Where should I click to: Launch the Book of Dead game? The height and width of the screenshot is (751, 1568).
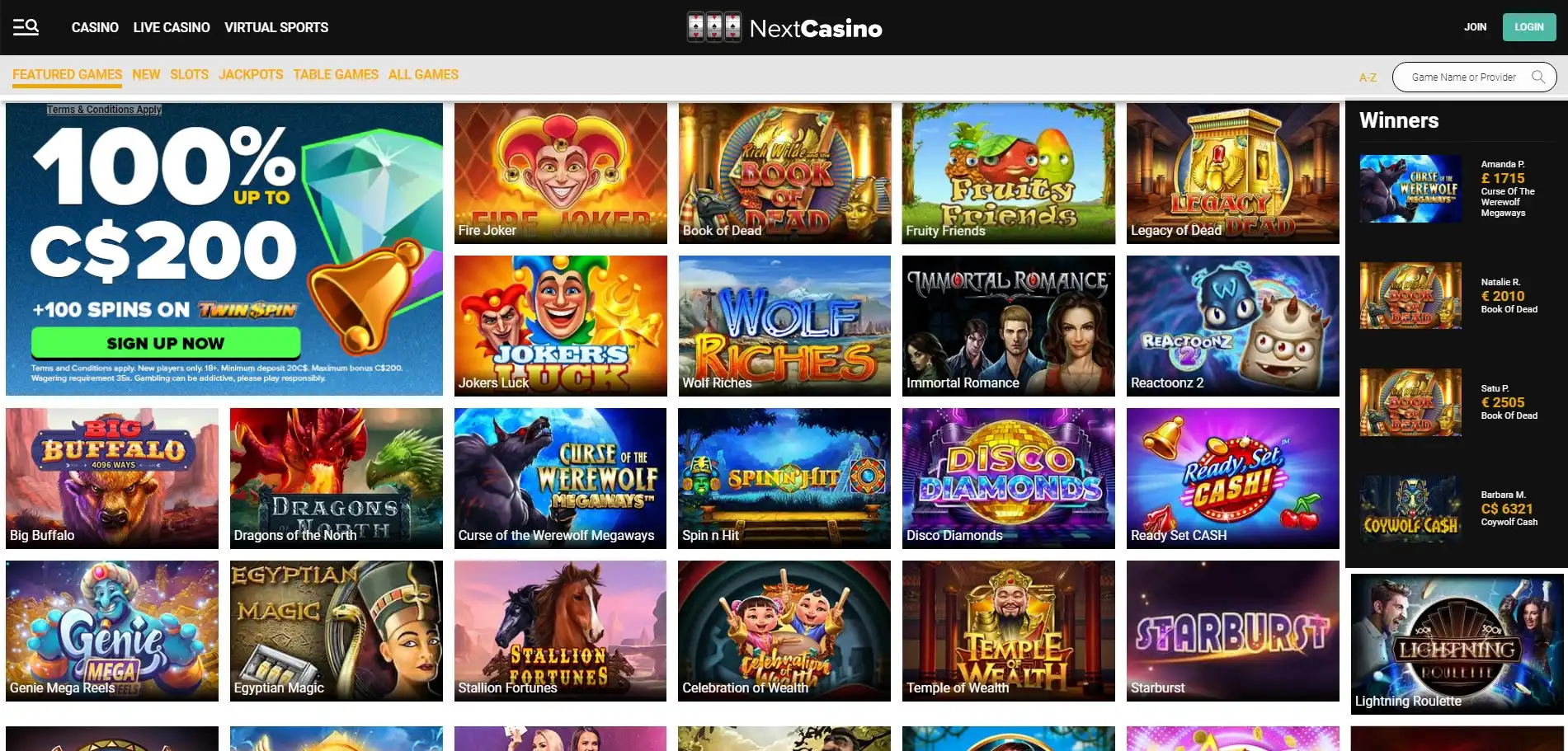[x=784, y=173]
